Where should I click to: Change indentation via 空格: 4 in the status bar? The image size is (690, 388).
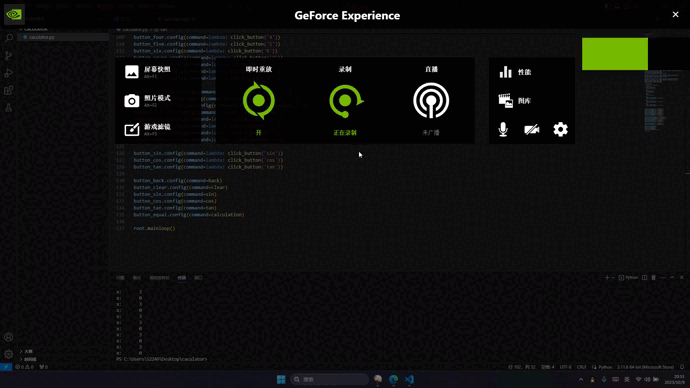(547, 367)
